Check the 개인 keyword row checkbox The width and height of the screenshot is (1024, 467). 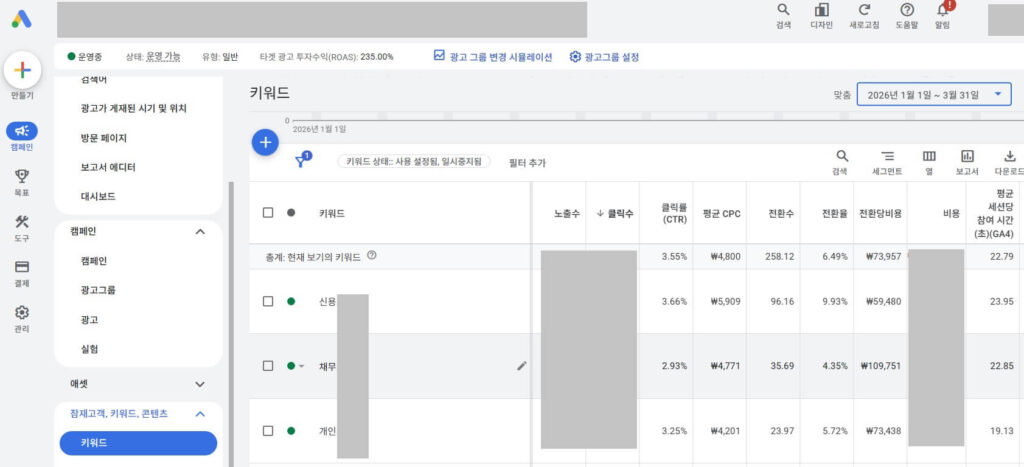click(x=268, y=431)
